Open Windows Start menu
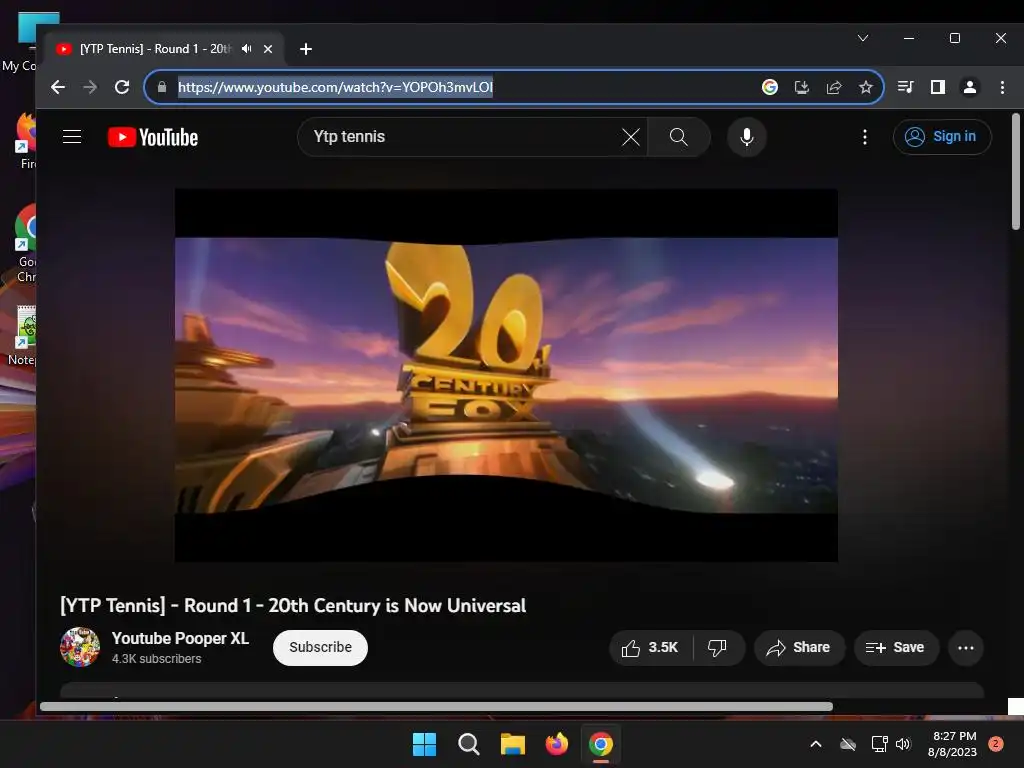Screen dimensions: 1024x768 pos(424,744)
